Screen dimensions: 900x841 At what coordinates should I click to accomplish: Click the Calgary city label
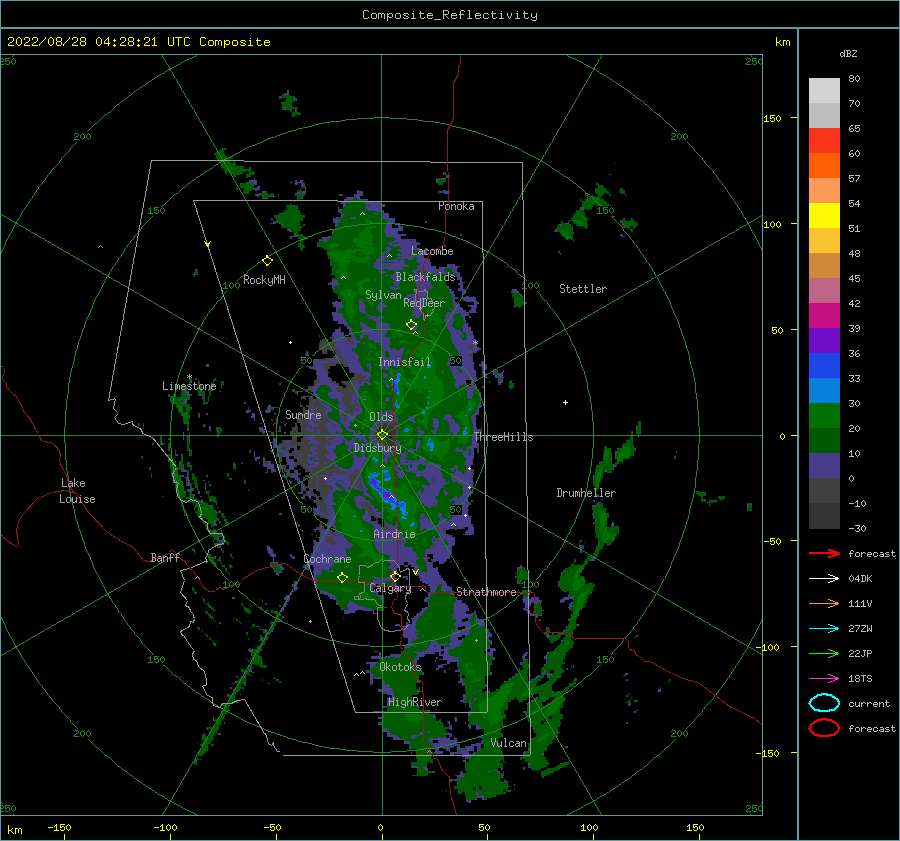[390, 588]
